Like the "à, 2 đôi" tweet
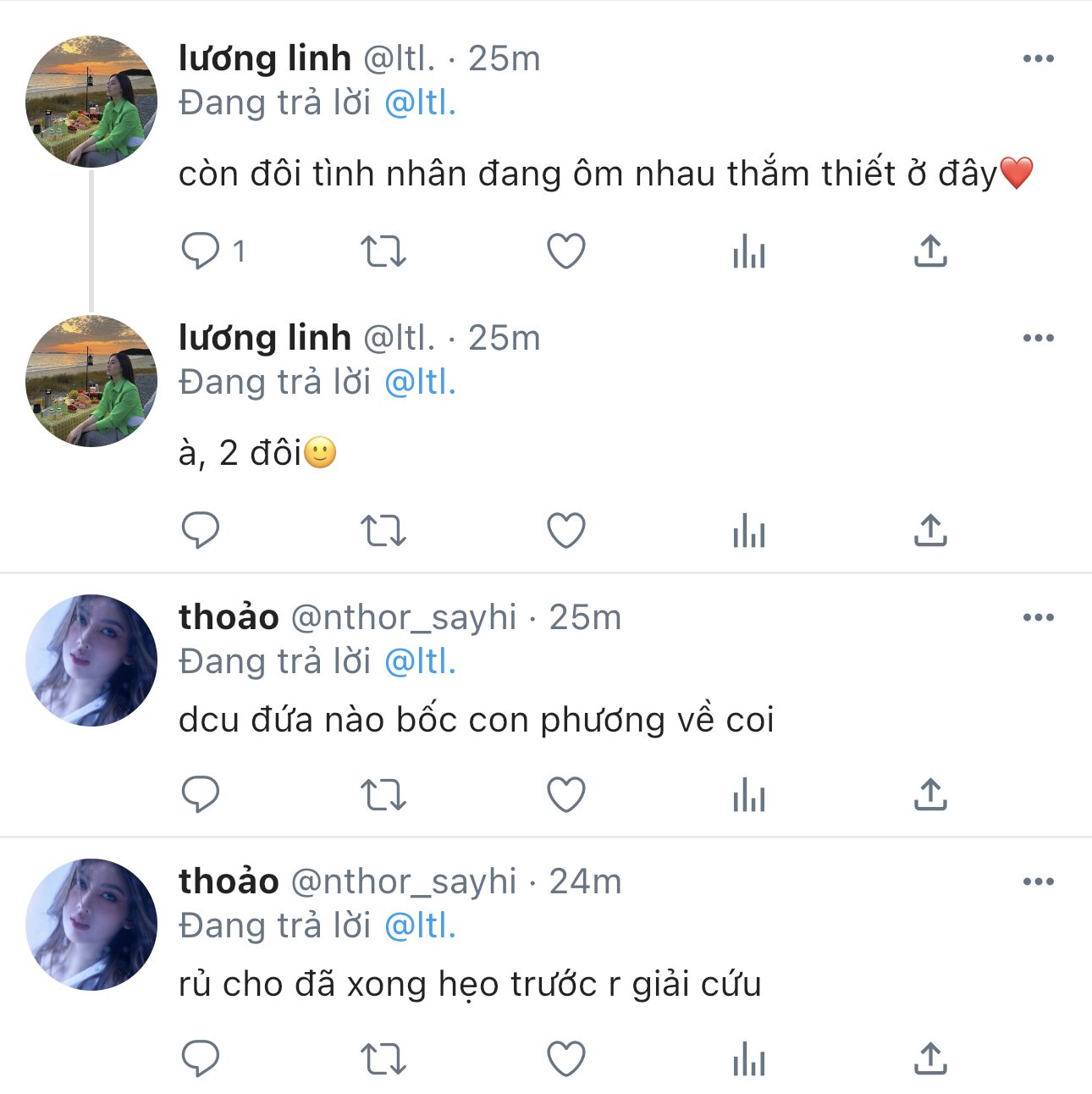 566,531
